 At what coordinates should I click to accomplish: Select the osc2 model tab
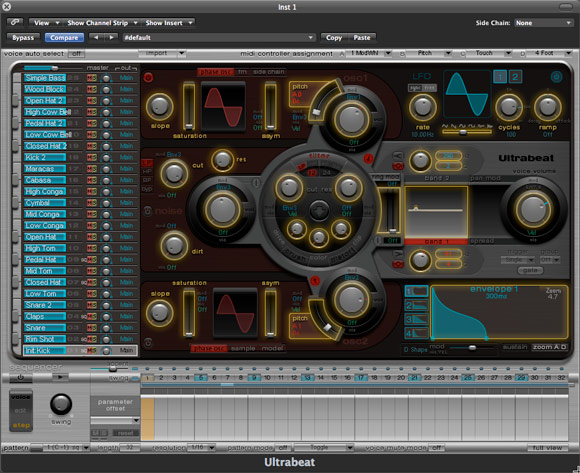tap(272, 348)
